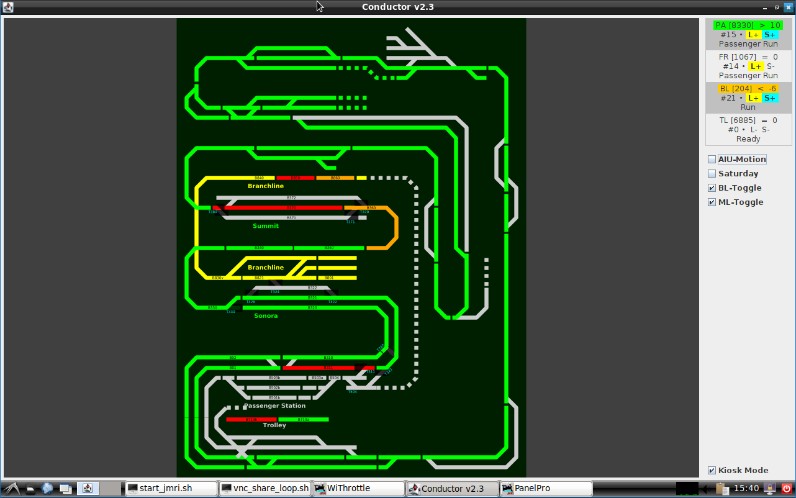Open the file manager taskbar icon
This screenshot has height=498, width=796.
[30, 488]
